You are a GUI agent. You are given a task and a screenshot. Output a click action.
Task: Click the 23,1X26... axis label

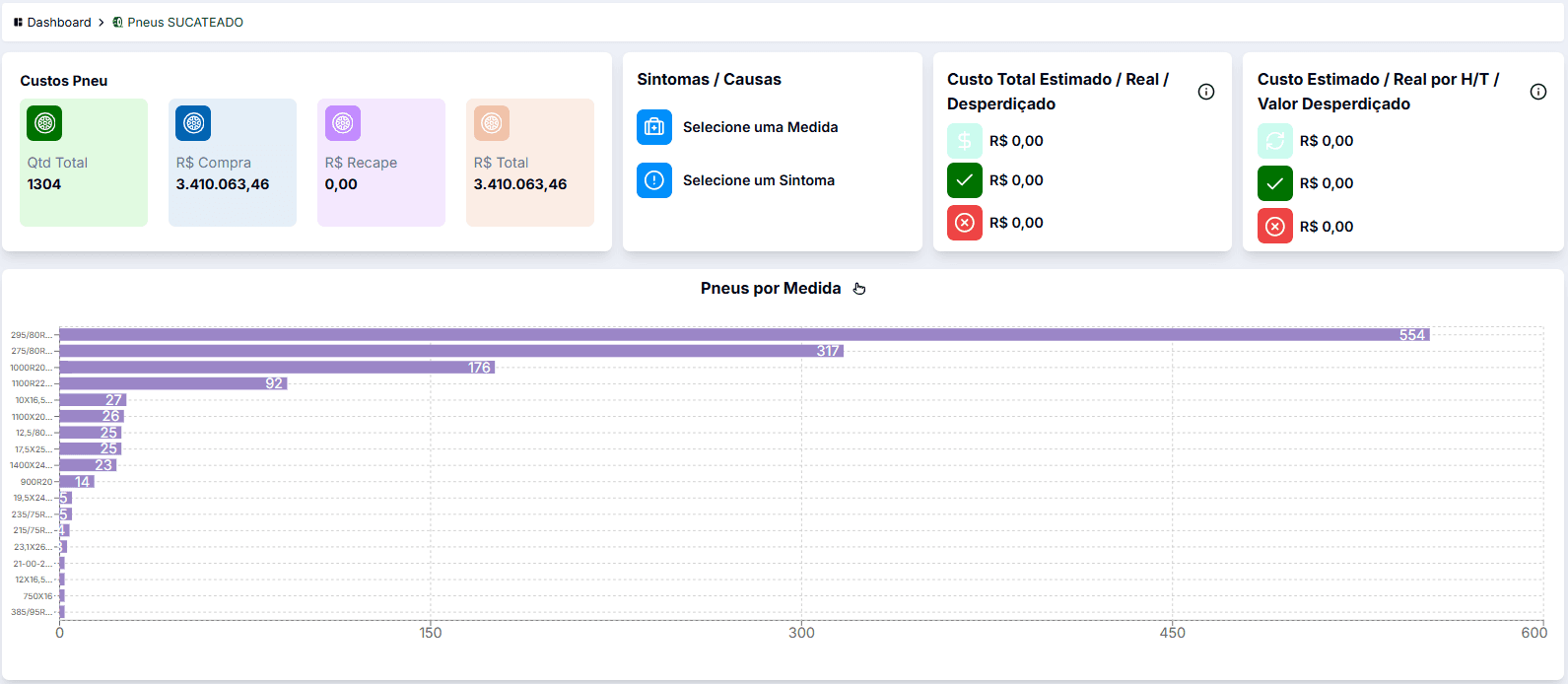[x=33, y=547]
